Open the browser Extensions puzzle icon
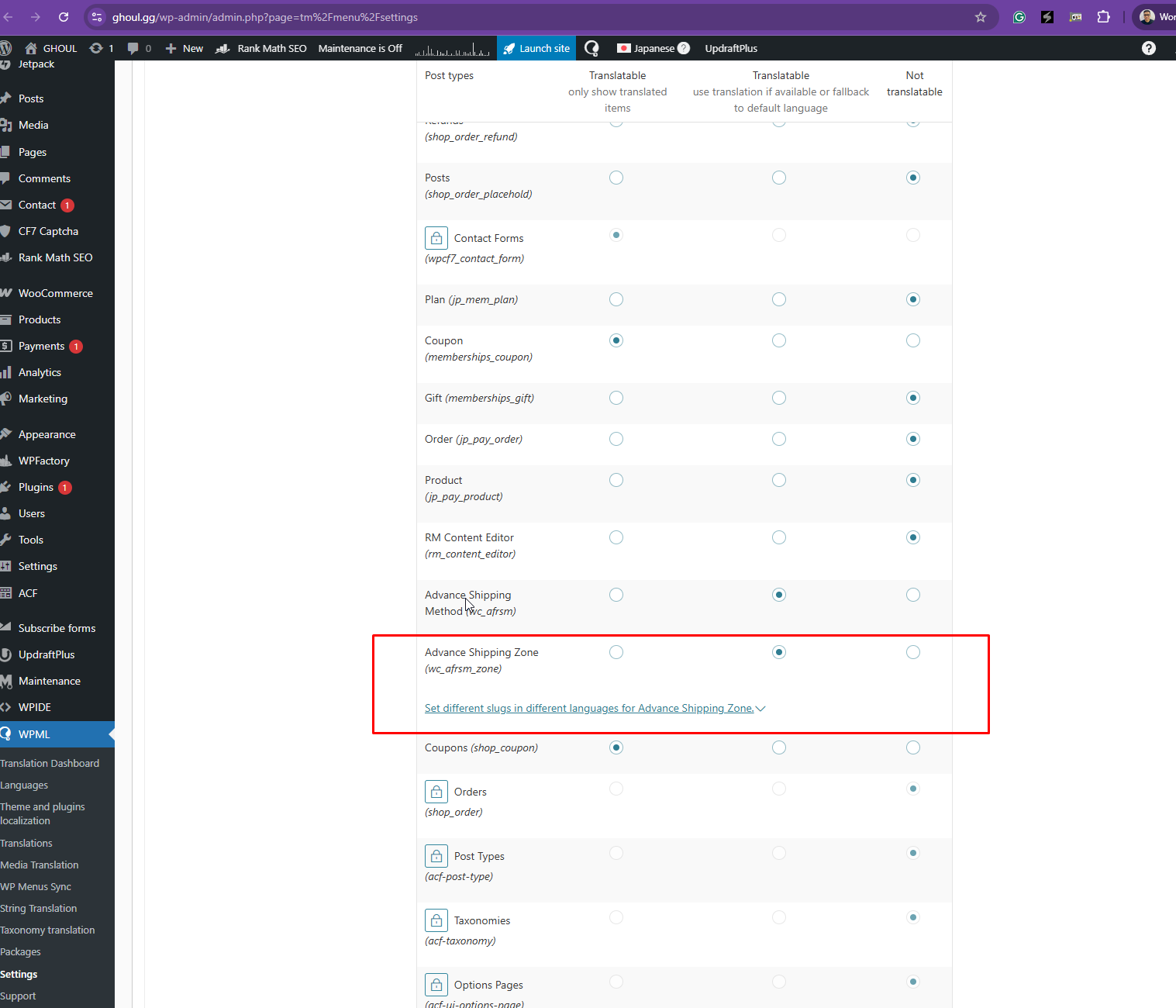 point(1103,17)
